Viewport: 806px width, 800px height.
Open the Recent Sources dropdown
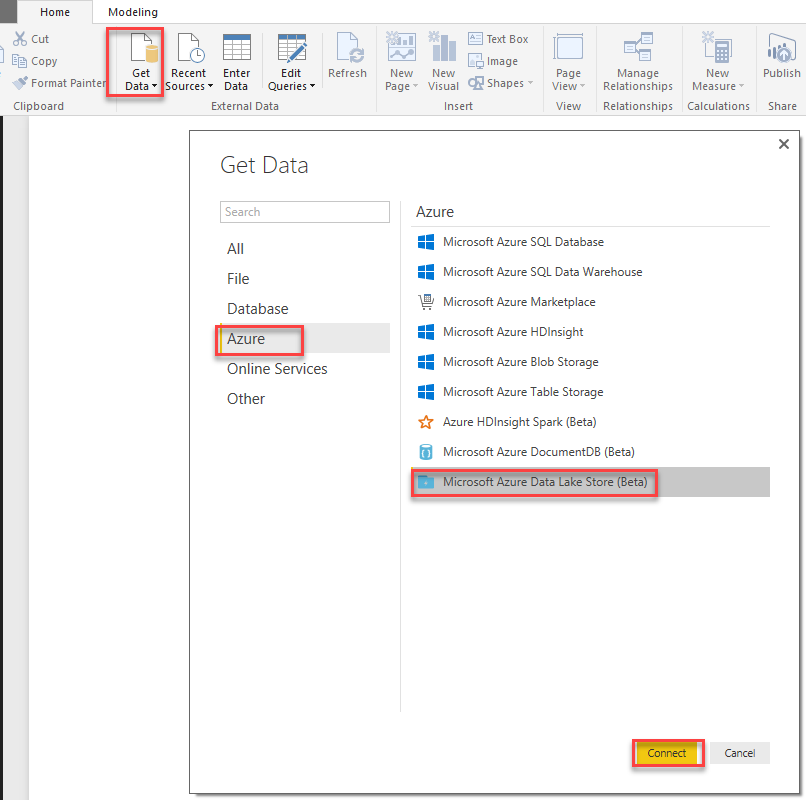tap(189, 62)
